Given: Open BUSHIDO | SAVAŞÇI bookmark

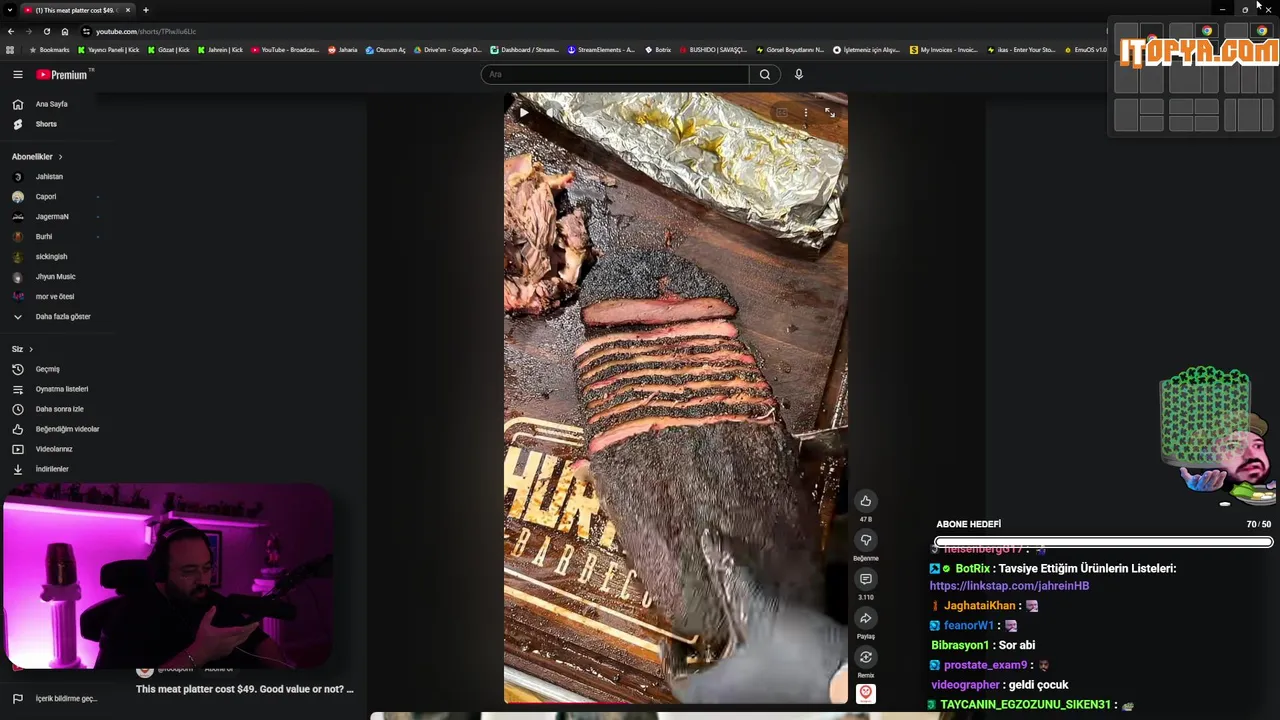Looking at the screenshot, I should 713,50.
